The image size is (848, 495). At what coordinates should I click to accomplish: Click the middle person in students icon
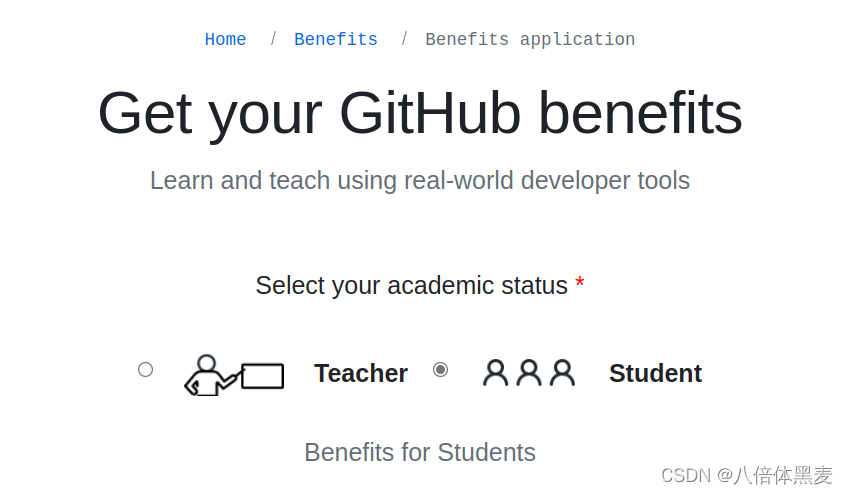tap(529, 373)
